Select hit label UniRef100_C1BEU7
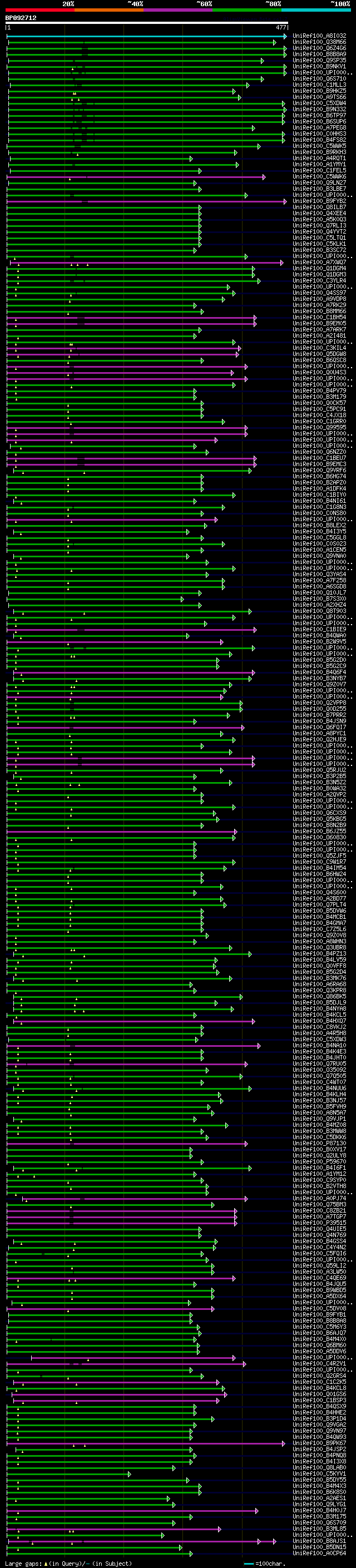 pyautogui.click(x=319, y=458)
